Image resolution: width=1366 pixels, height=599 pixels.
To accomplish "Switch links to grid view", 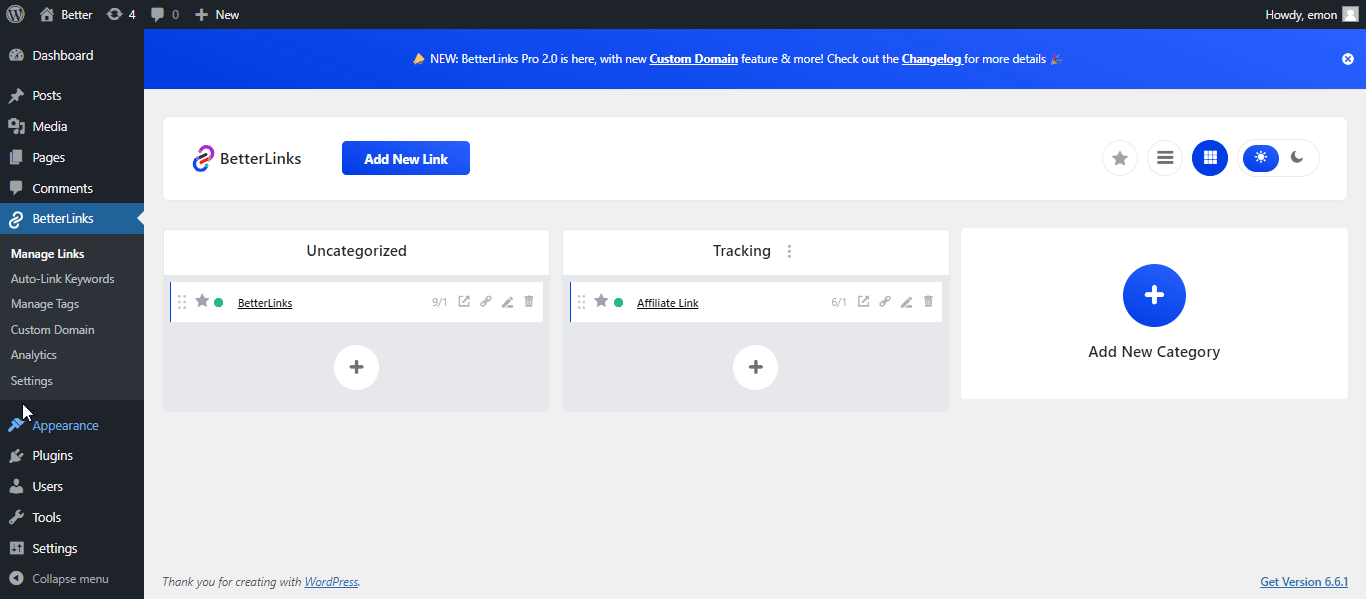I will (x=1209, y=157).
